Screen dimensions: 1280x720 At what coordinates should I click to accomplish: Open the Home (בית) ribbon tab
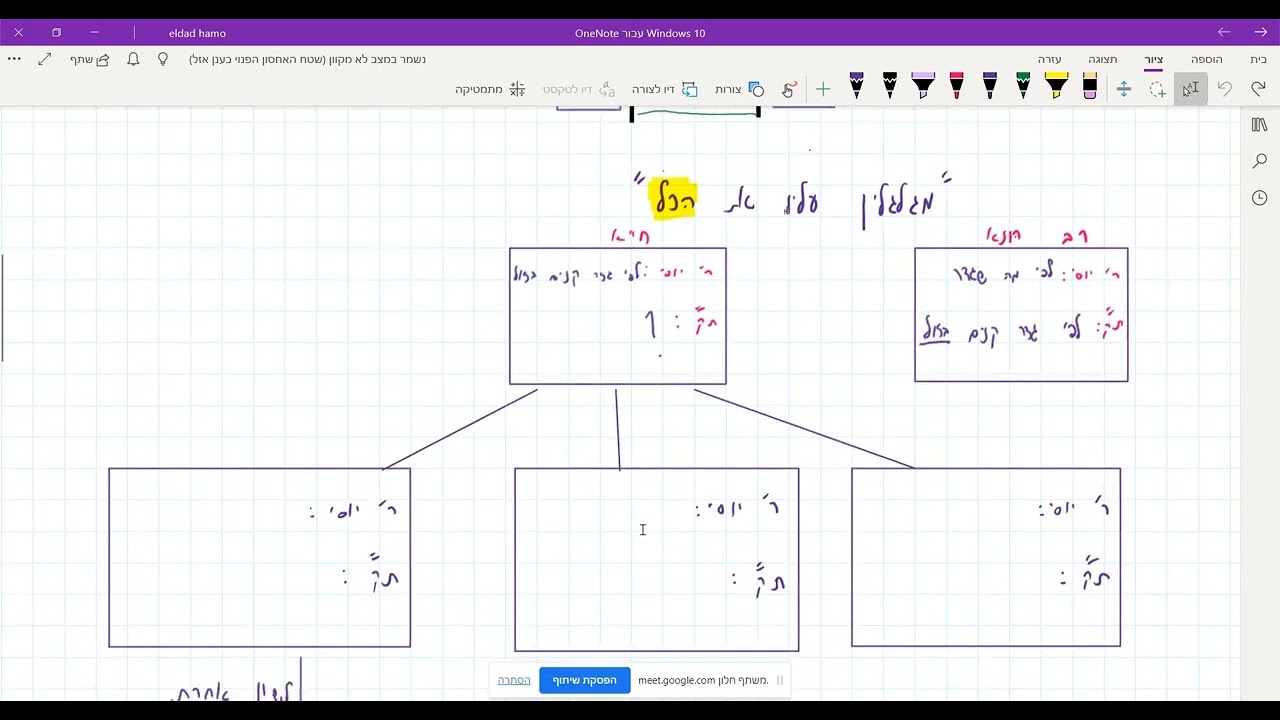(1258, 59)
